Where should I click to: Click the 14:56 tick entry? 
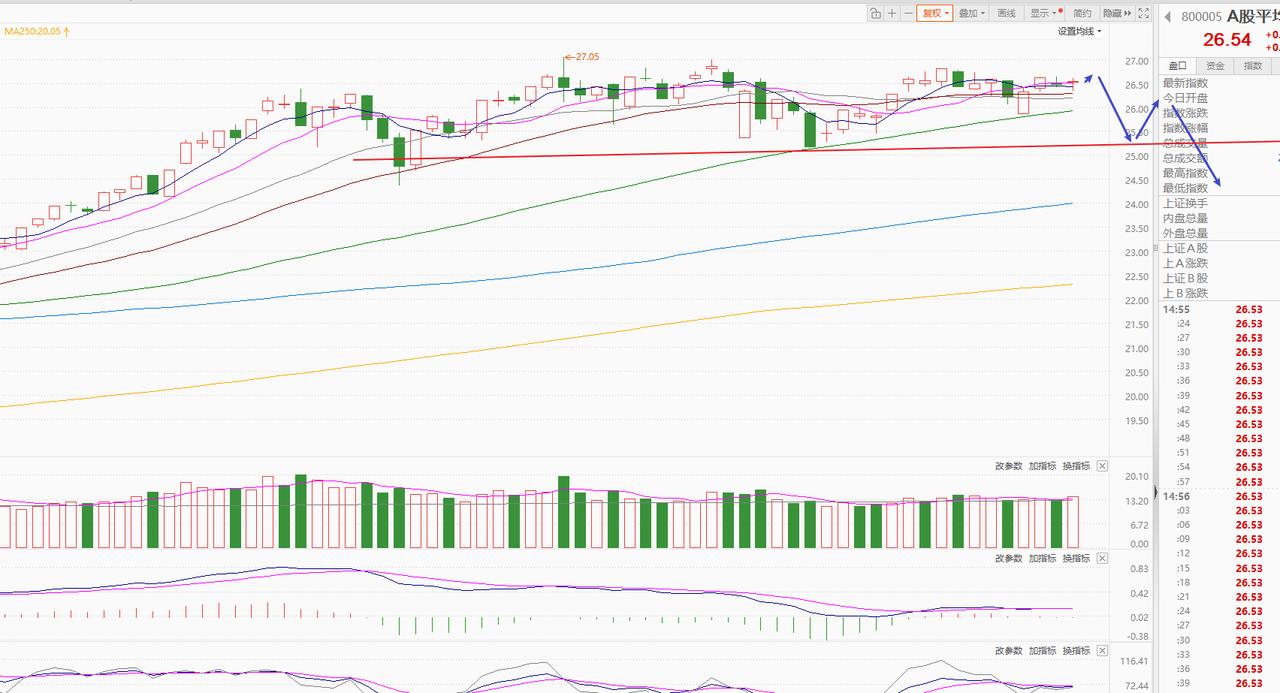[1220, 496]
